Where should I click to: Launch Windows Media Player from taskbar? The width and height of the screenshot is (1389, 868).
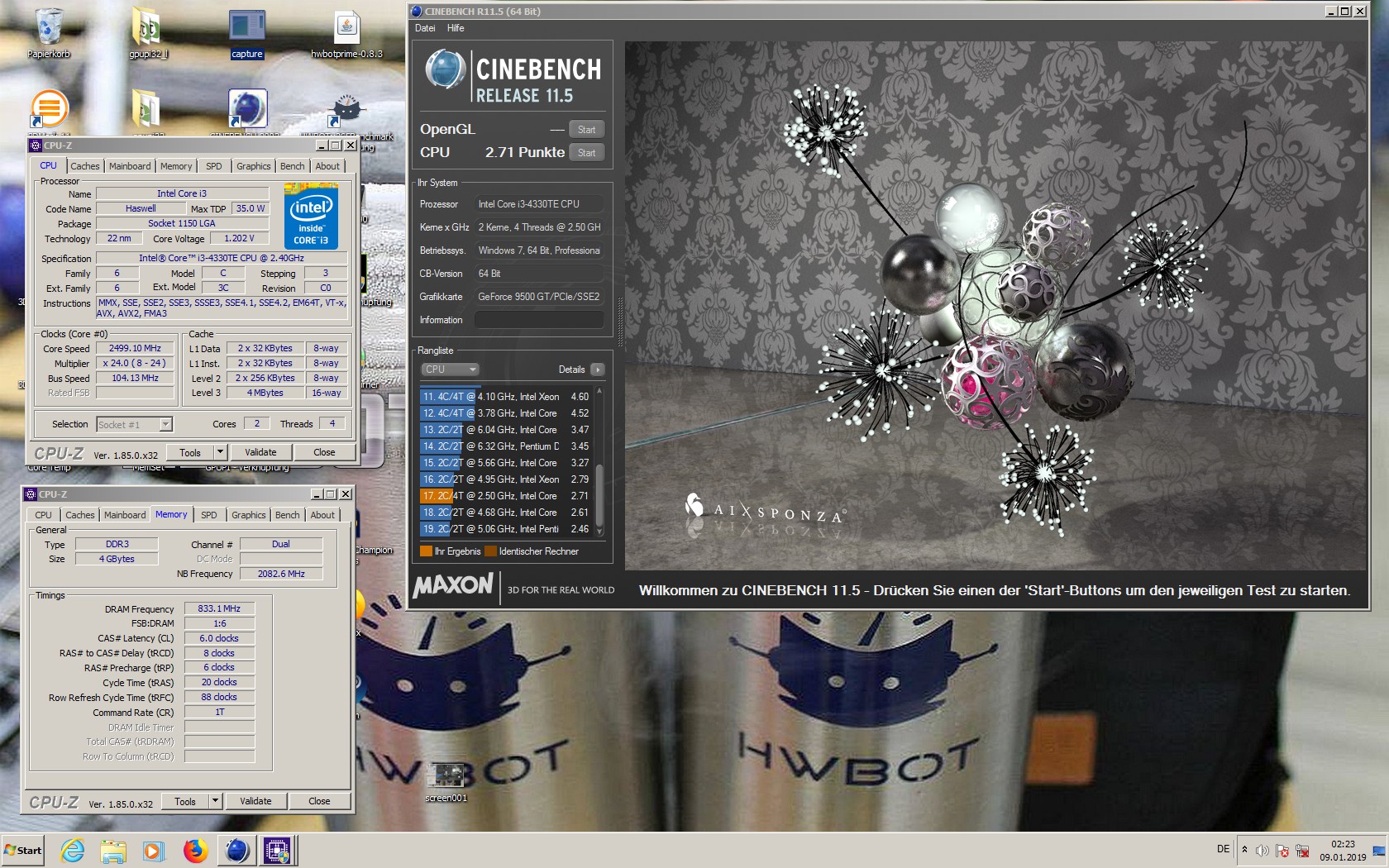(x=154, y=850)
